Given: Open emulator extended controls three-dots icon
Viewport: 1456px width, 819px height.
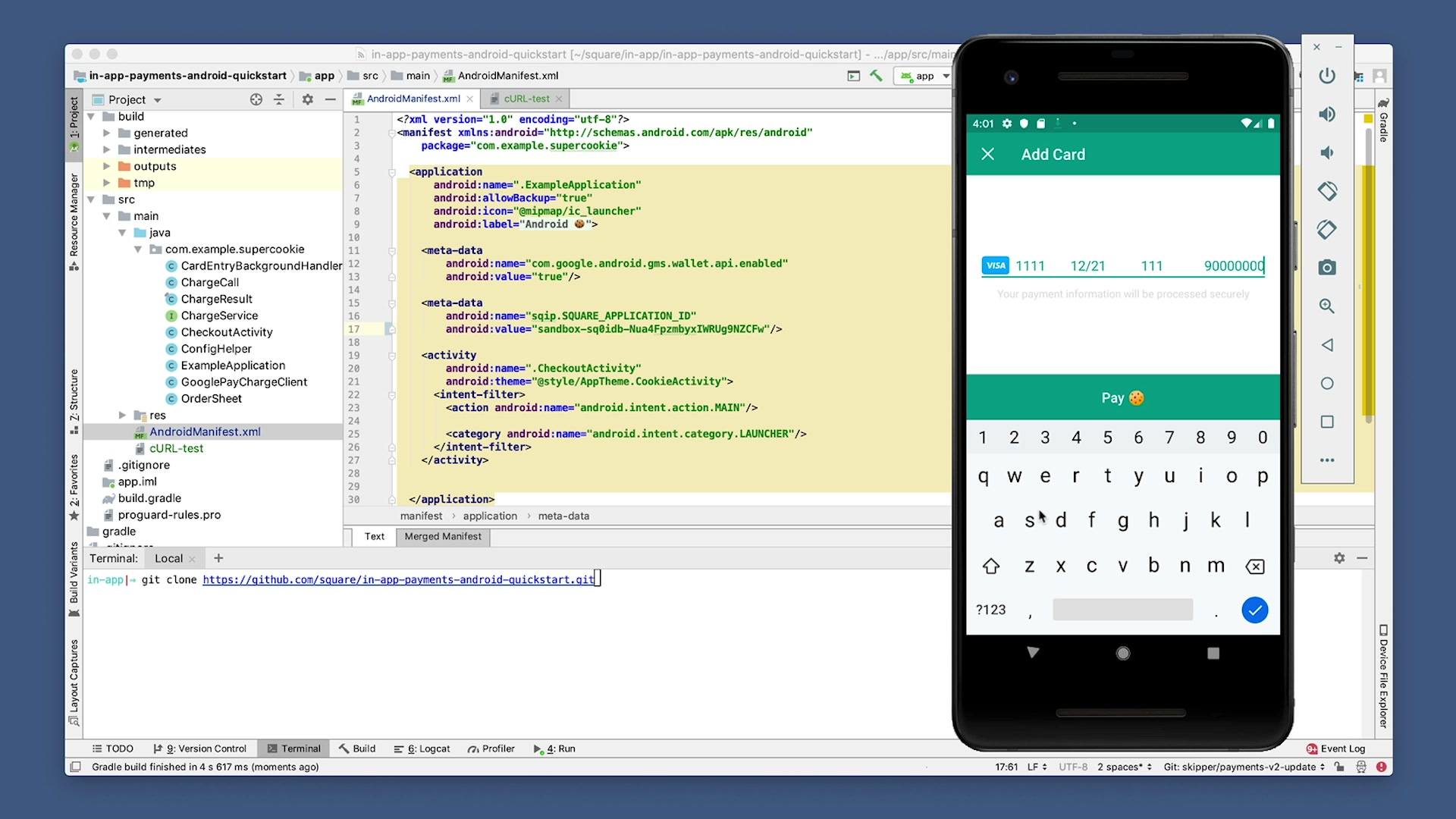Looking at the screenshot, I should pos(1326,460).
